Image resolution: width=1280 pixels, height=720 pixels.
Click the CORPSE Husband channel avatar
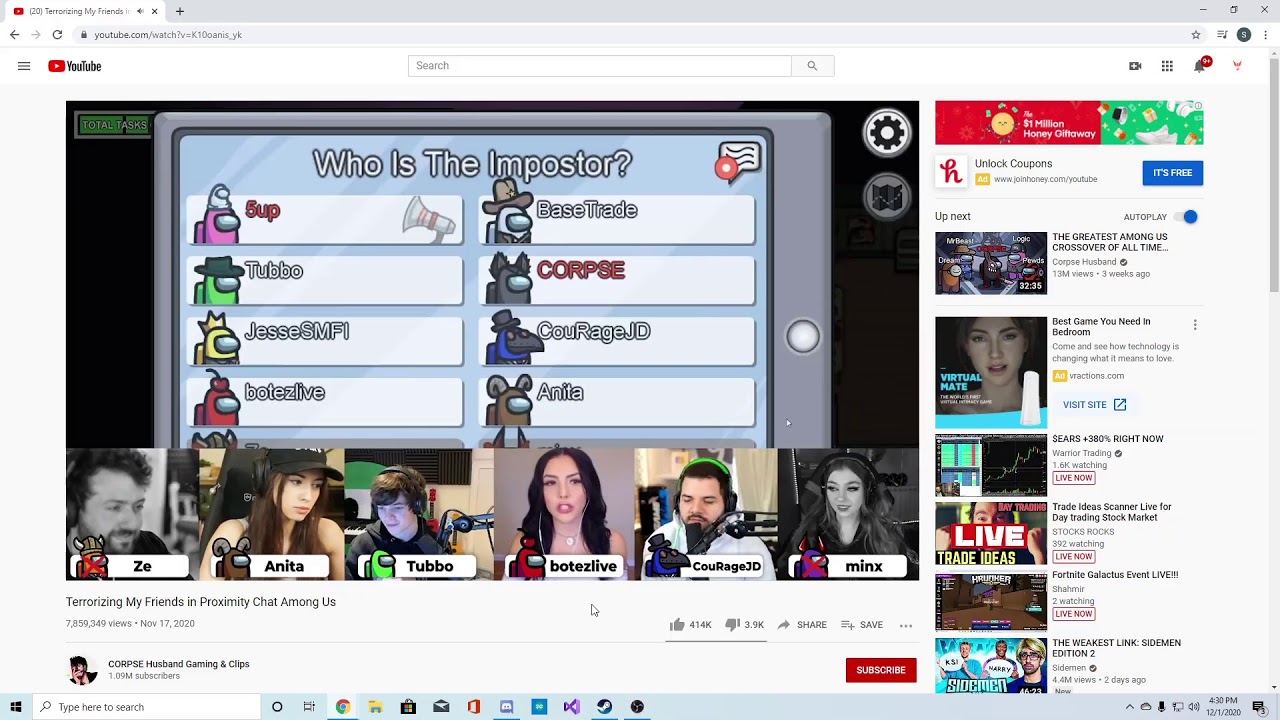(82, 670)
